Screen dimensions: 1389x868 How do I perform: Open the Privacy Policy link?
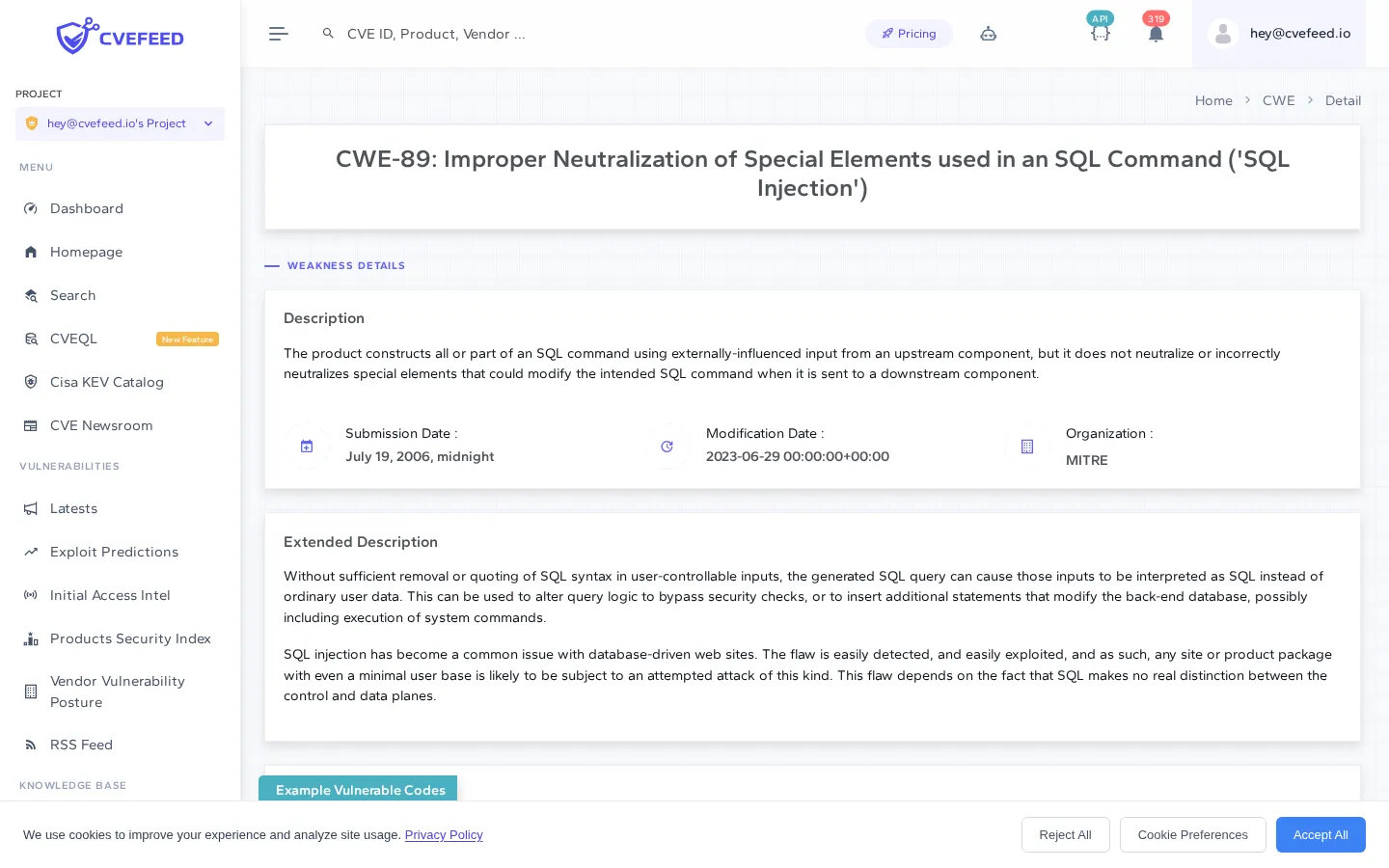click(x=444, y=835)
